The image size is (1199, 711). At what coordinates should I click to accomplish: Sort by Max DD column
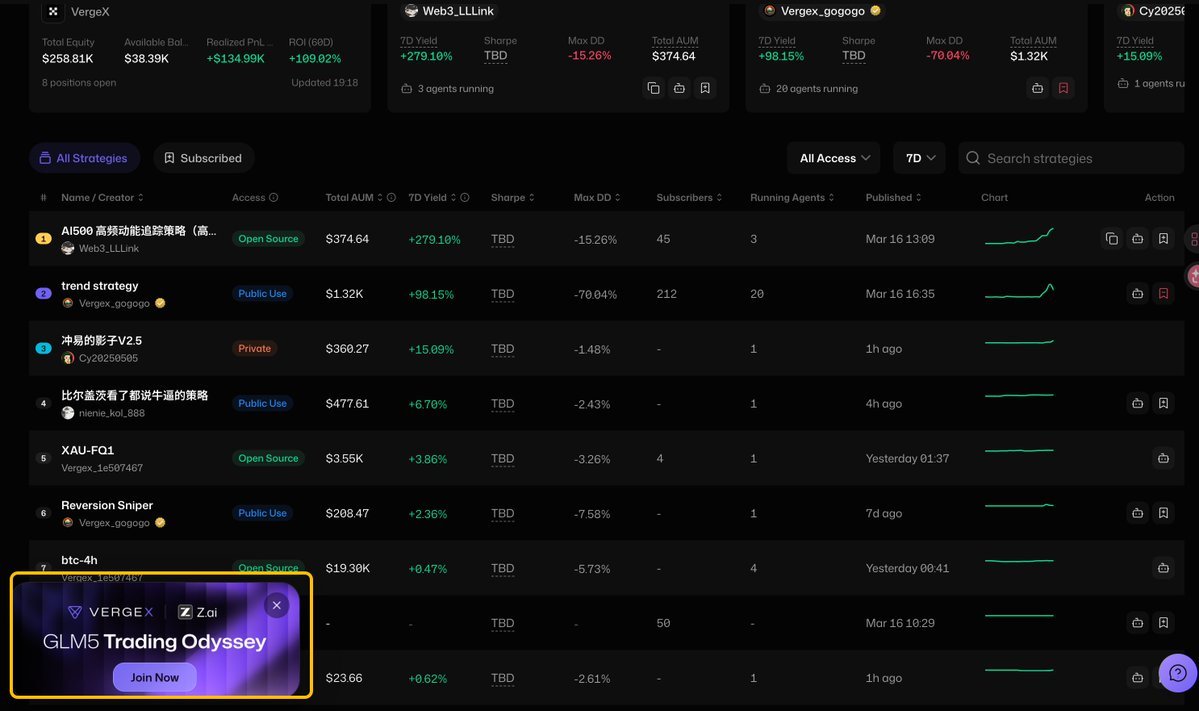596,197
